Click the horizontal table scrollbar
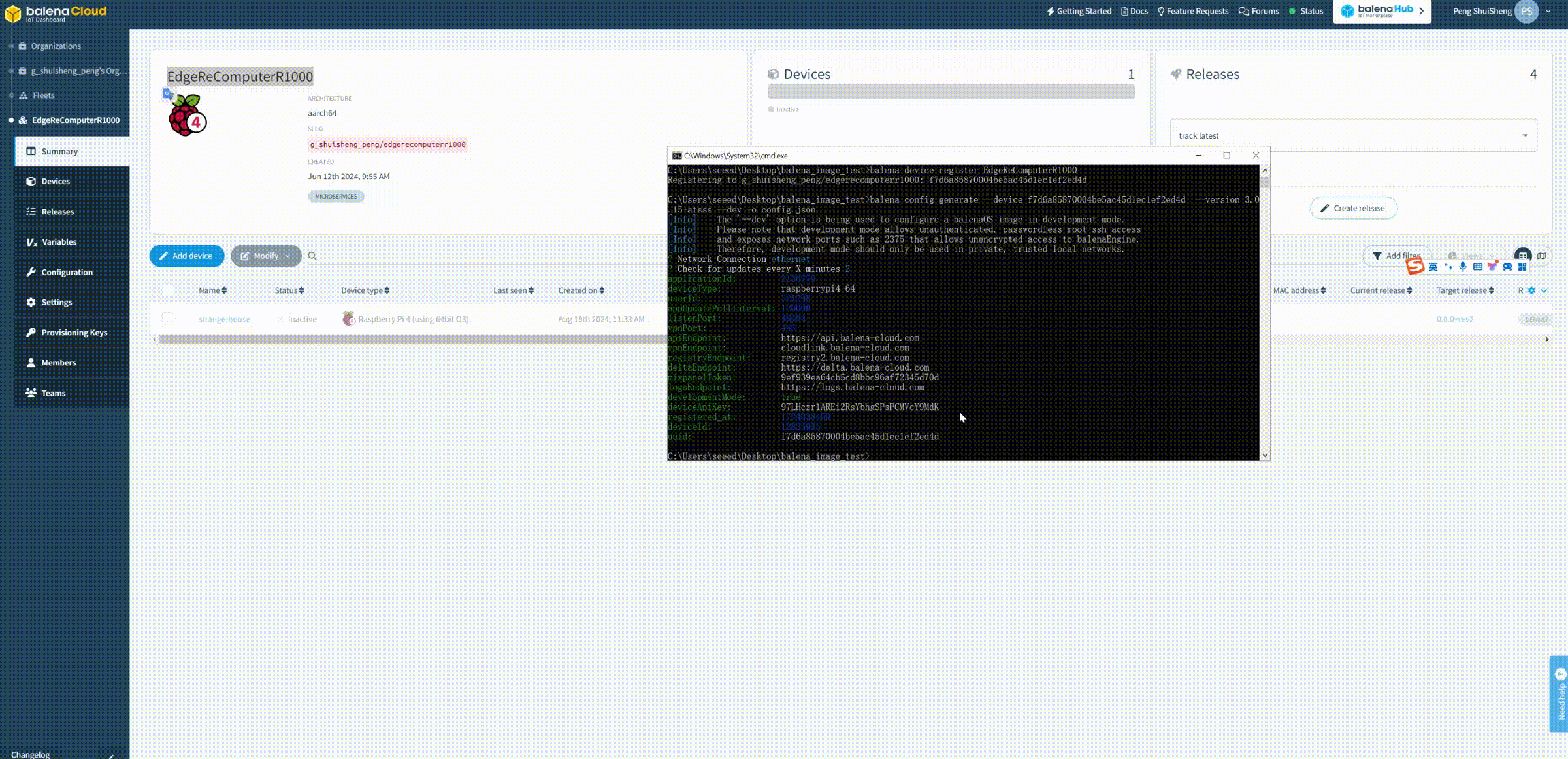 (x=412, y=339)
